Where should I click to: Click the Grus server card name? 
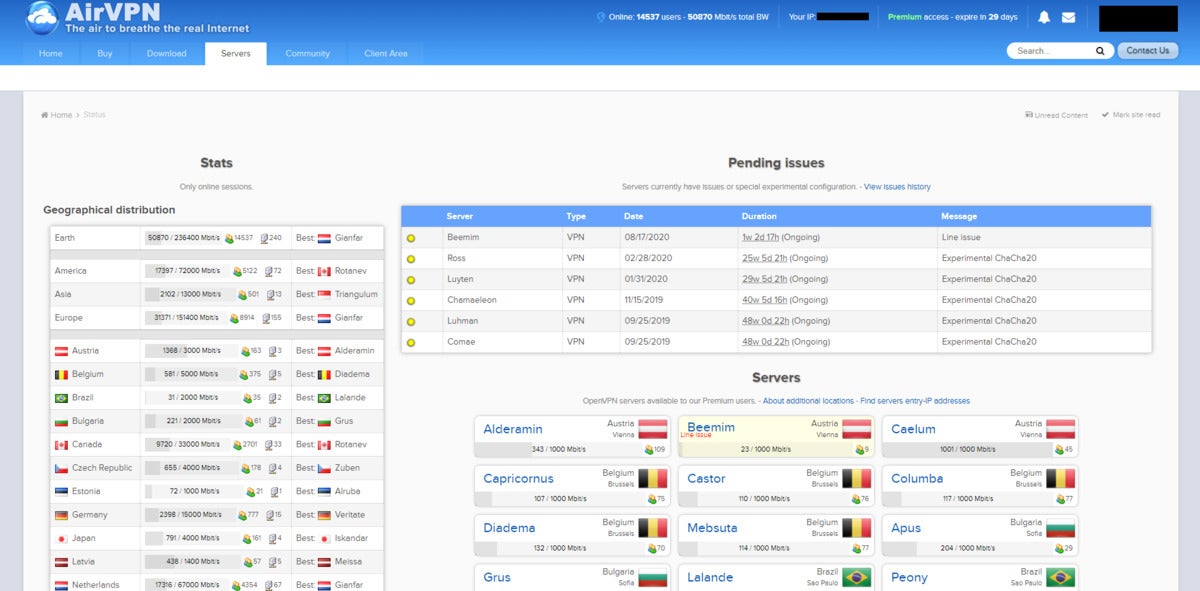497,578
